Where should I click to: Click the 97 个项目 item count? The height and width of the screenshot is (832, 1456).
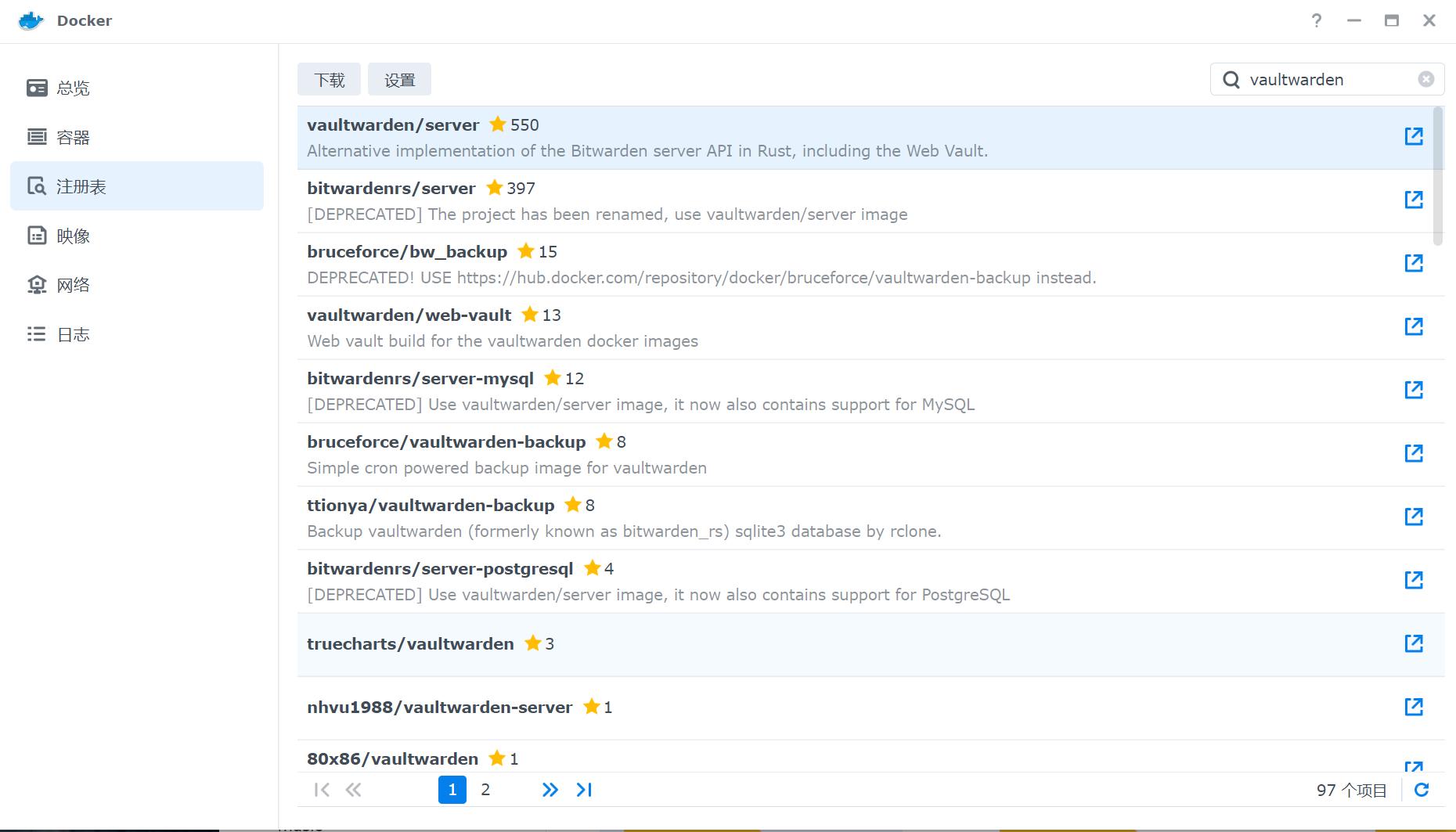click(x=1351, y=791)
